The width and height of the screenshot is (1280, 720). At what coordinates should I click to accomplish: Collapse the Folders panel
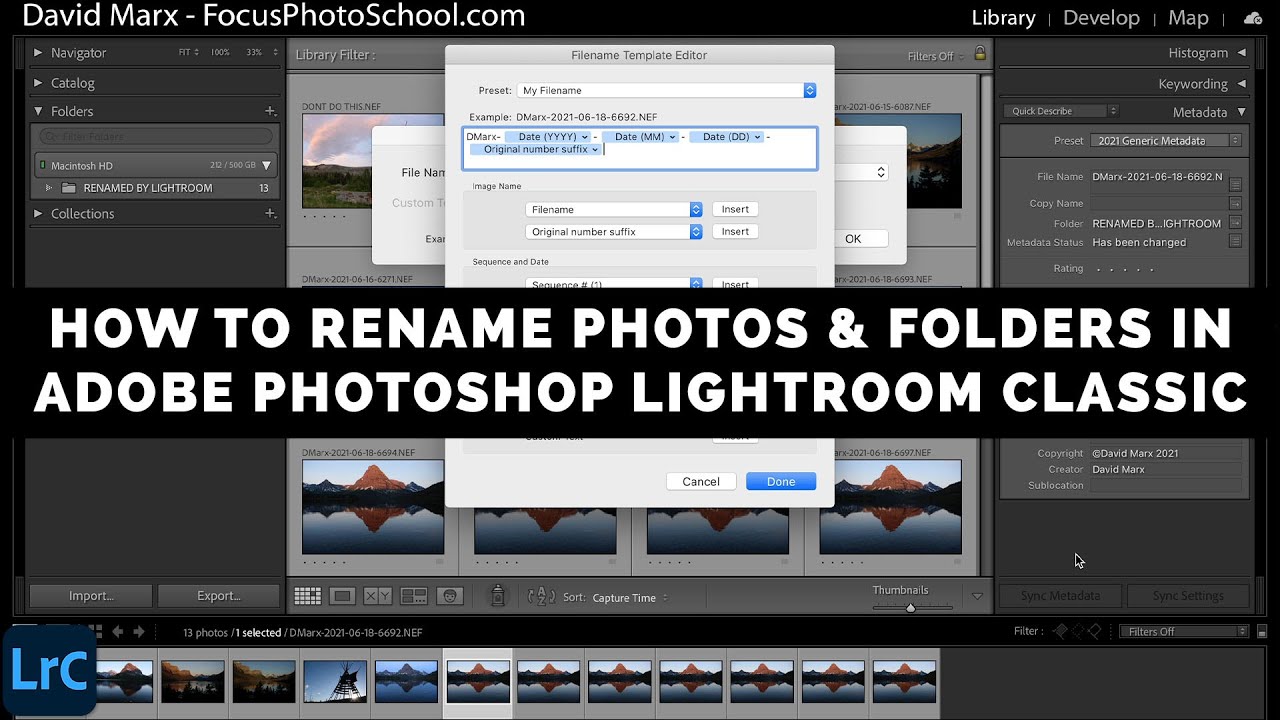coord(38,111)
